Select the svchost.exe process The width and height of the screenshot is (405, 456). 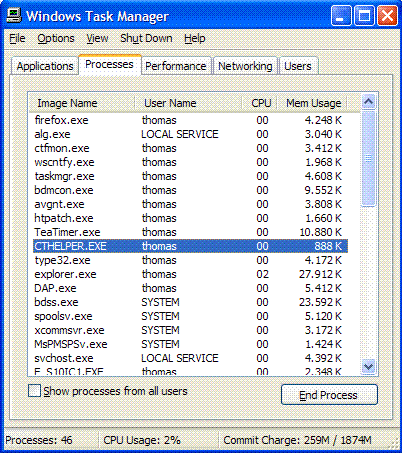coord(190,358)
